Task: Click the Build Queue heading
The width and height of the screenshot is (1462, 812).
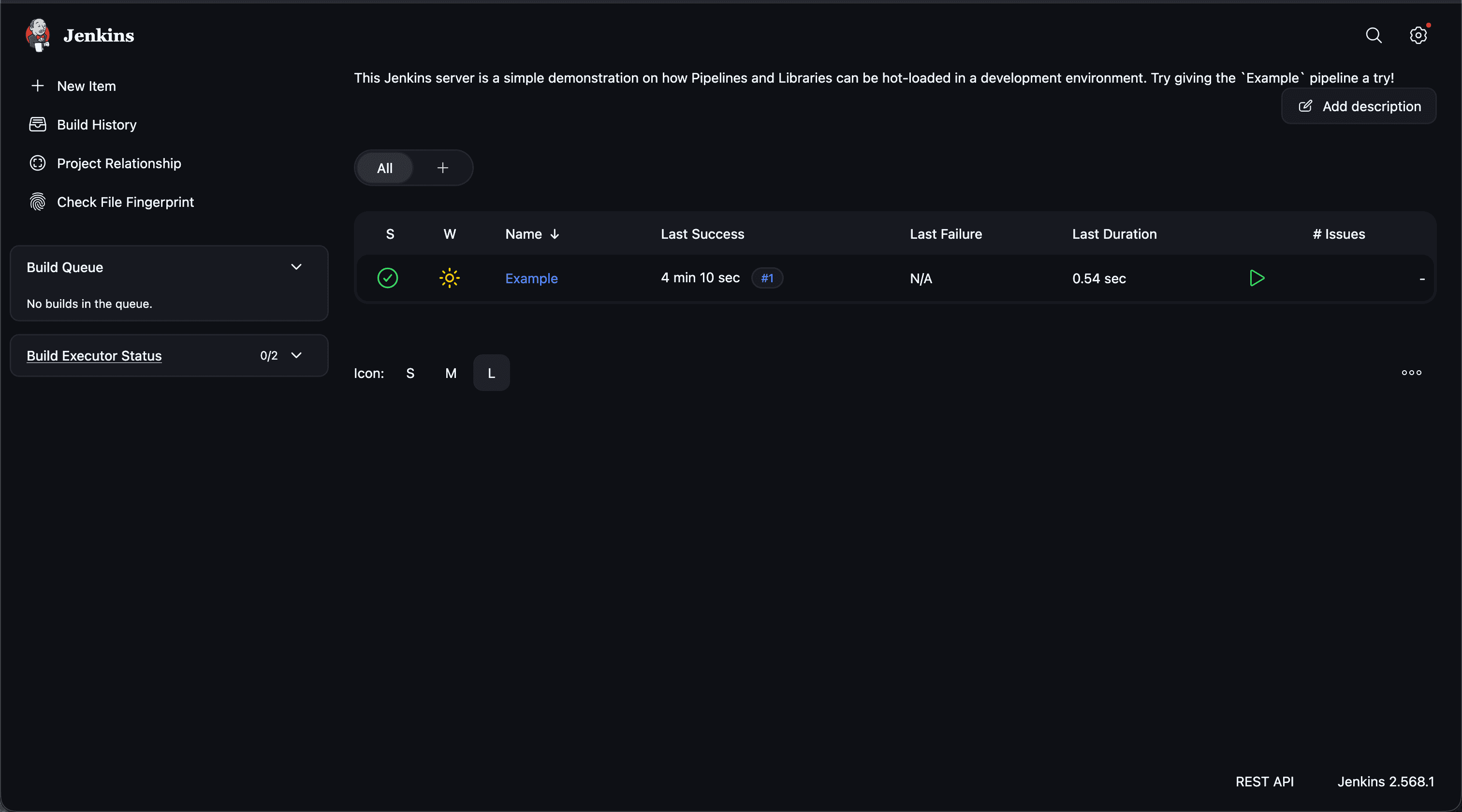Action: click(65, 267)
